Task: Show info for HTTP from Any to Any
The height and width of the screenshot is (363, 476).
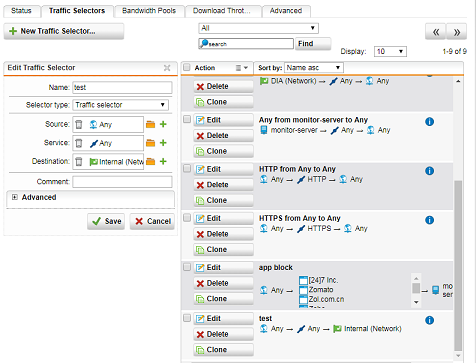Action: click(430, 171)
